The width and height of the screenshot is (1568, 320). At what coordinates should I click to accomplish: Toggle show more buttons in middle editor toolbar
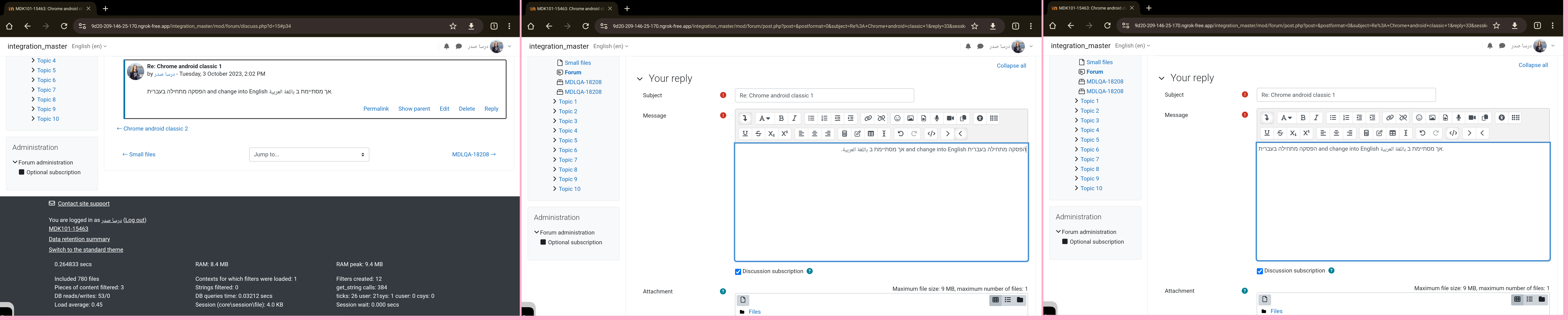coord(745,119)
